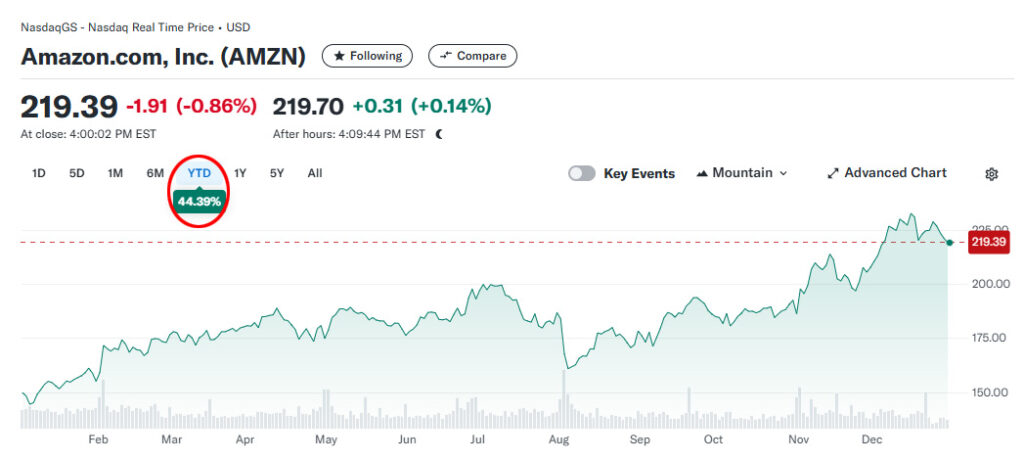Click the Following button
This screenshot has width=1024, height=461.
(x=367, y=56)
